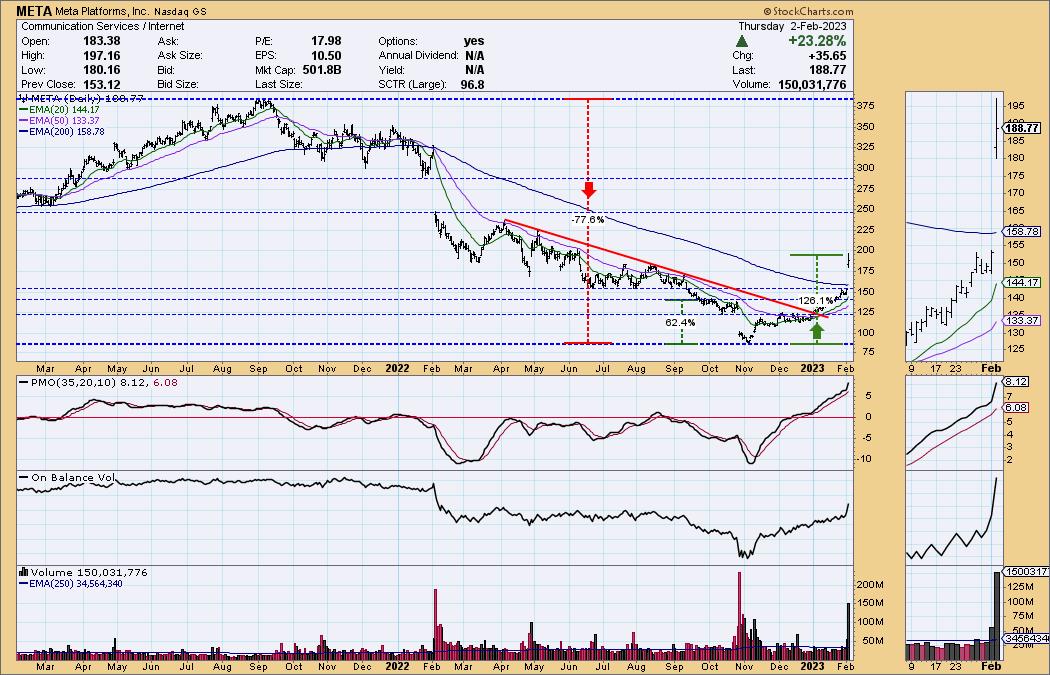Click the Last Size label
The width and height of the screenshot is (1050, 675).
(x=279, y=84)
